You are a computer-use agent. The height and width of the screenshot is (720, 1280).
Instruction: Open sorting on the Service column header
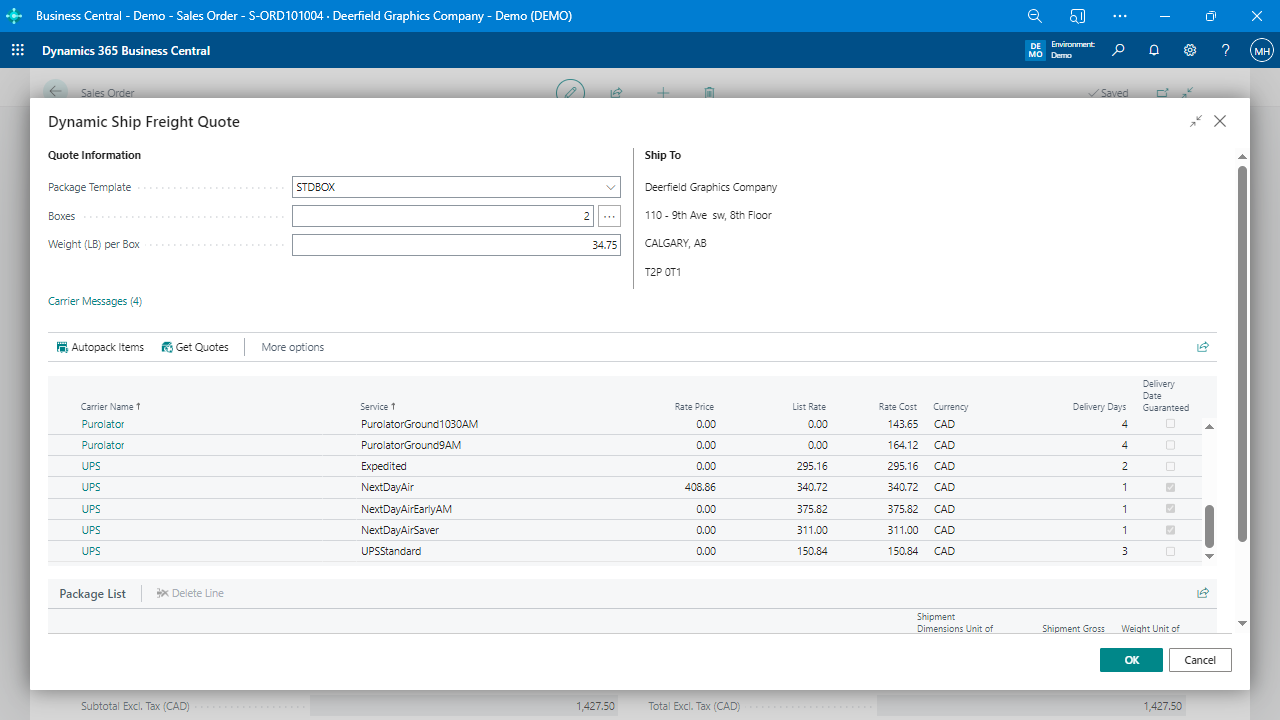click(377, 407)
